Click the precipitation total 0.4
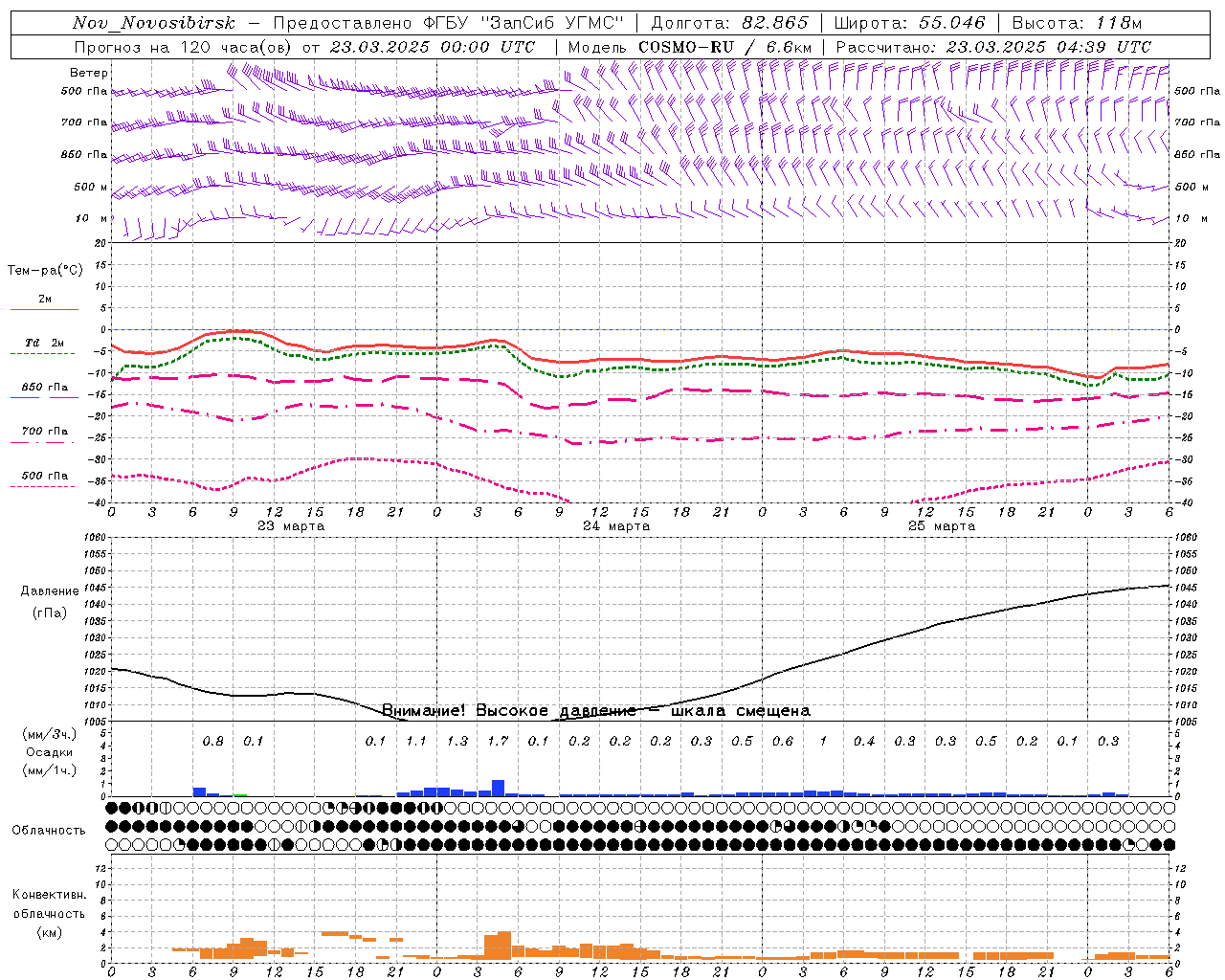This screenshot has height=980, width=1225. (864, 742)
